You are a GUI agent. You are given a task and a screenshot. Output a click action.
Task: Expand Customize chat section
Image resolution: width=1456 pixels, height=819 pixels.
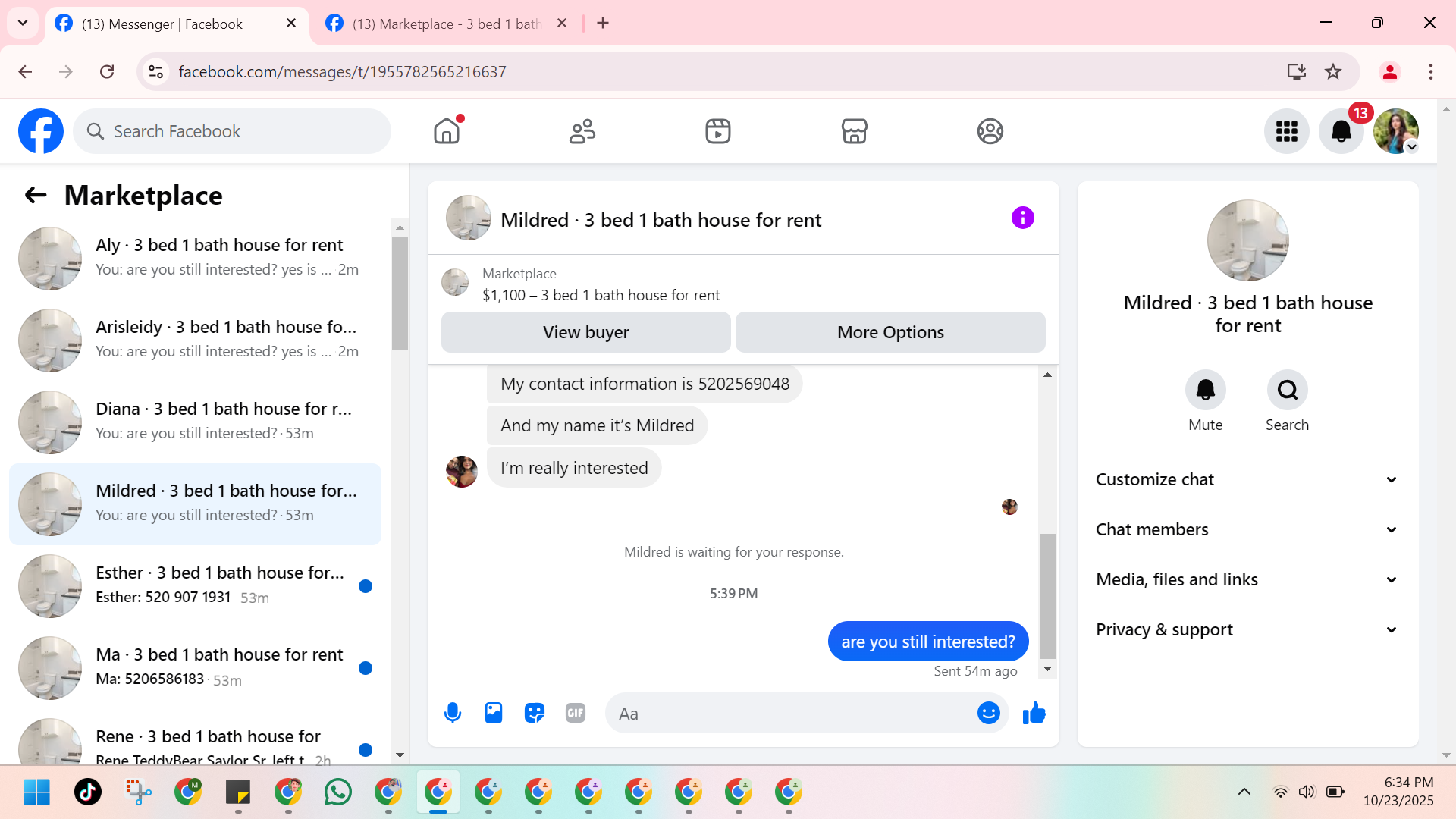[x=1247, y=479]
